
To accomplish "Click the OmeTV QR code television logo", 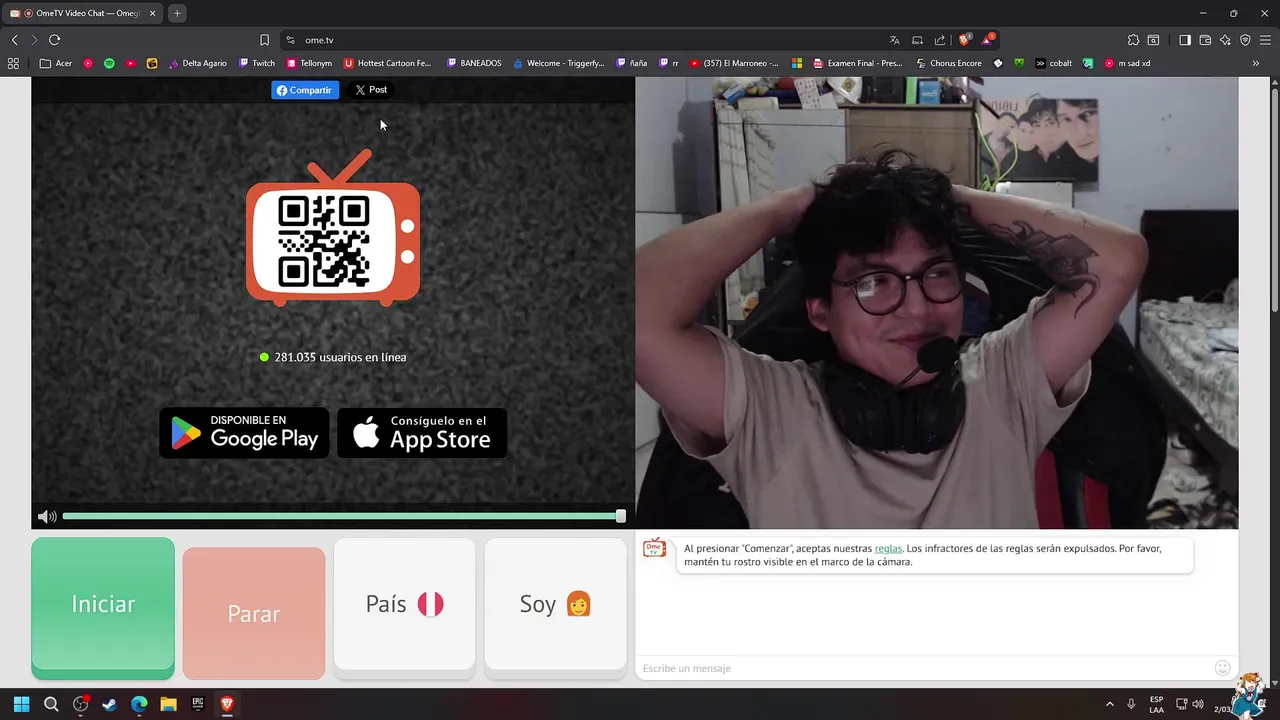I will (x=333, y=228).
